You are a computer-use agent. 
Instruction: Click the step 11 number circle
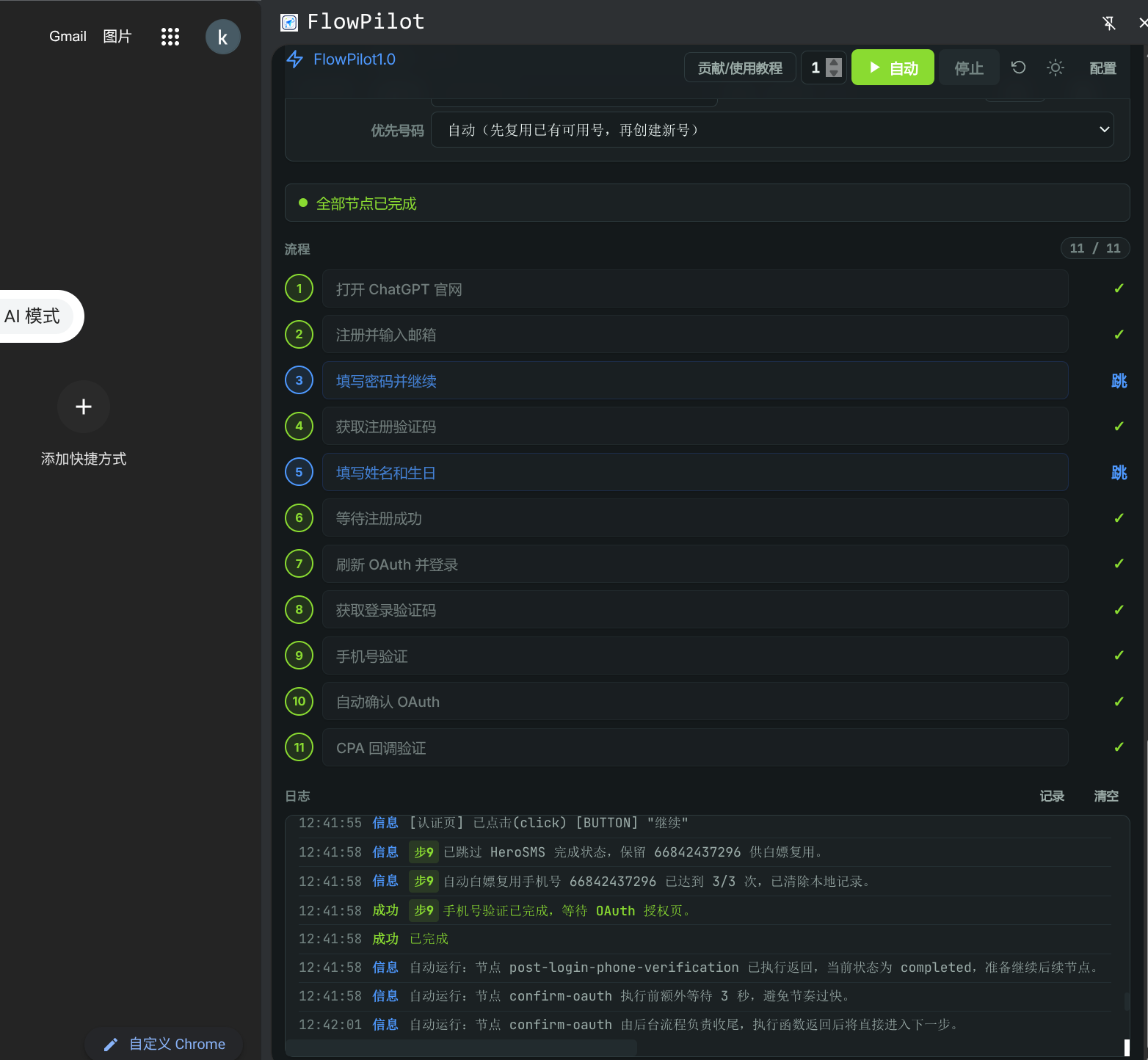click(x=299, y=747)
